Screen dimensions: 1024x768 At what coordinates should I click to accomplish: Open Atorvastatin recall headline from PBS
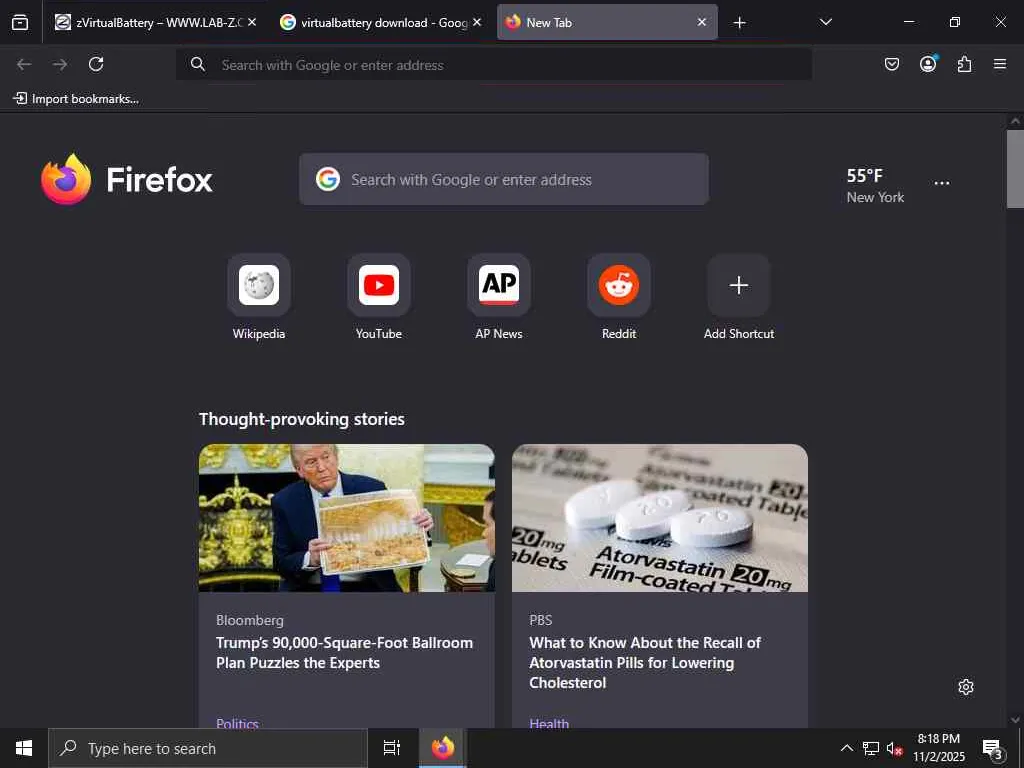(x=645, y=662)
